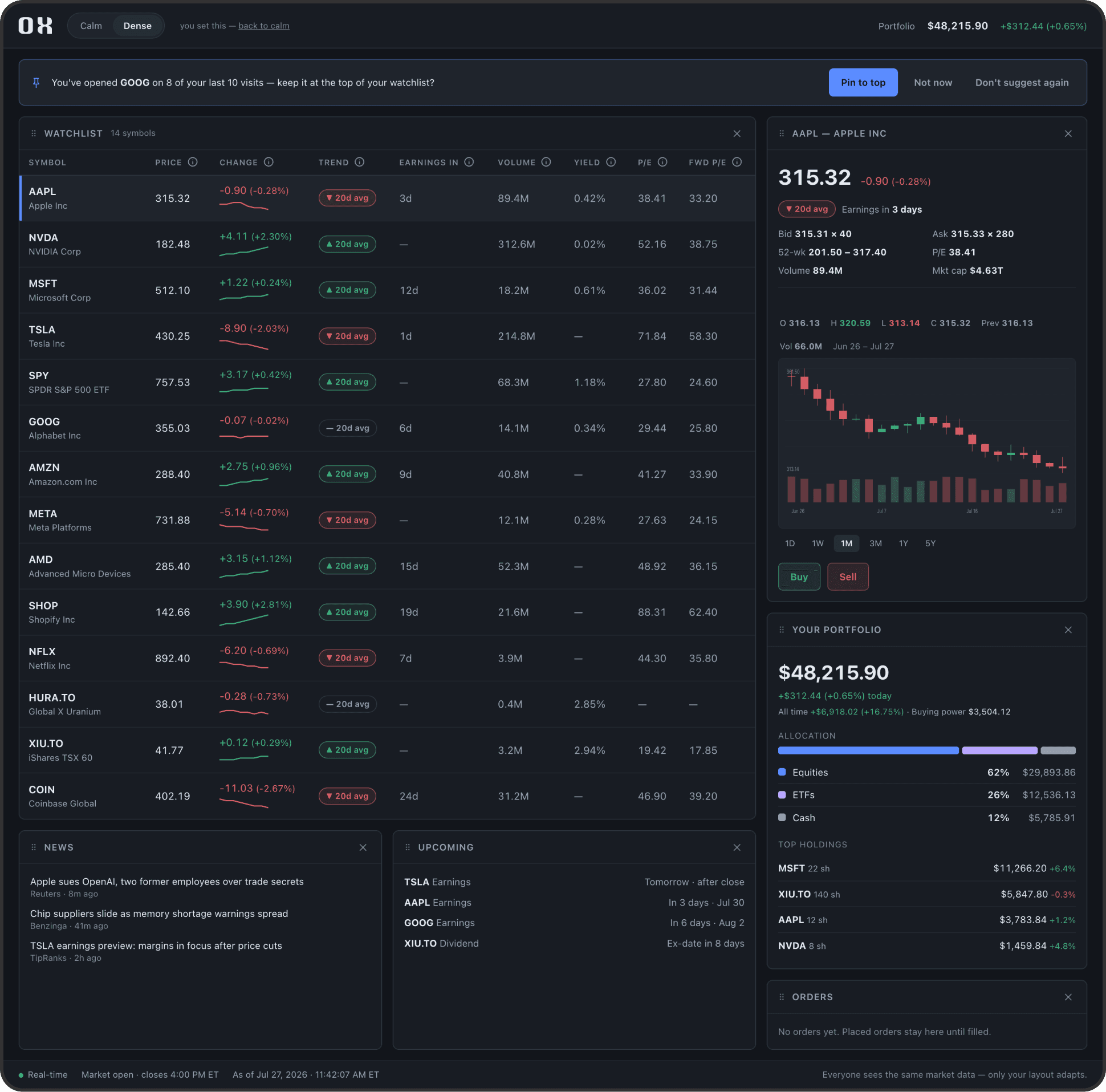
Task: Click MSFT 22 sh top holding
Action: coord(926,868)
